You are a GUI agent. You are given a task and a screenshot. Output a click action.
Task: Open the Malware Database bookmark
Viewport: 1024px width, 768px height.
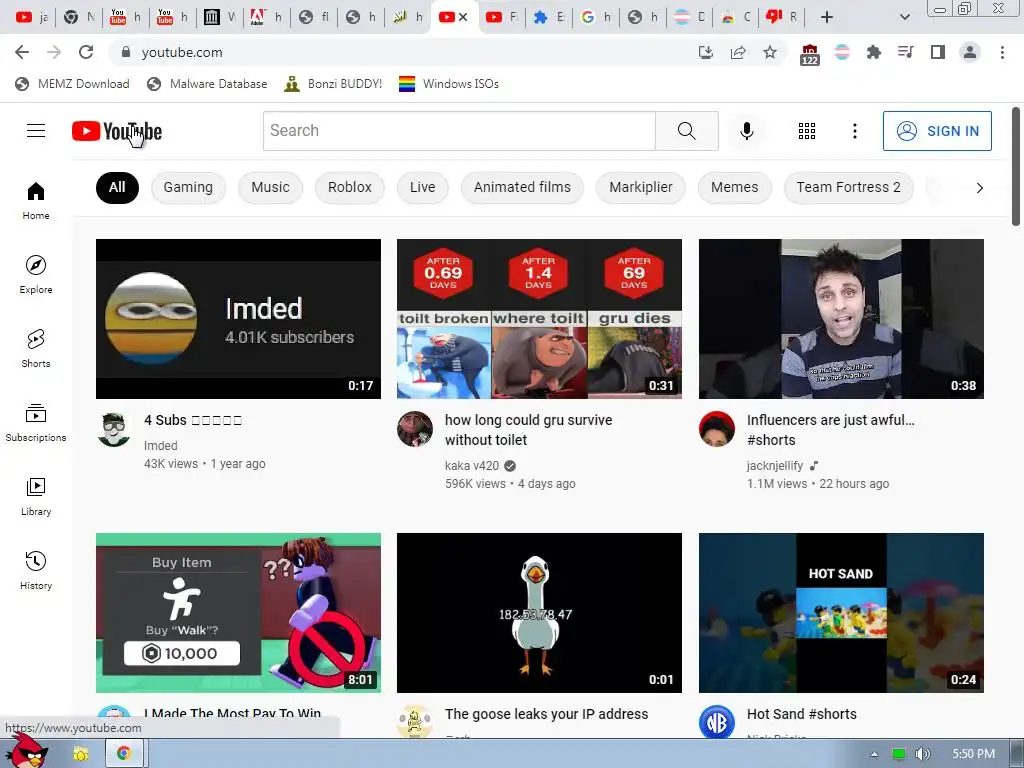click(x=207, y=84)
